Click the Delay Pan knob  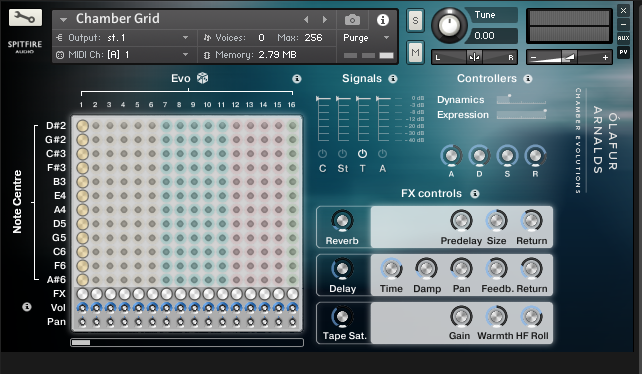[x=461, y=269]
